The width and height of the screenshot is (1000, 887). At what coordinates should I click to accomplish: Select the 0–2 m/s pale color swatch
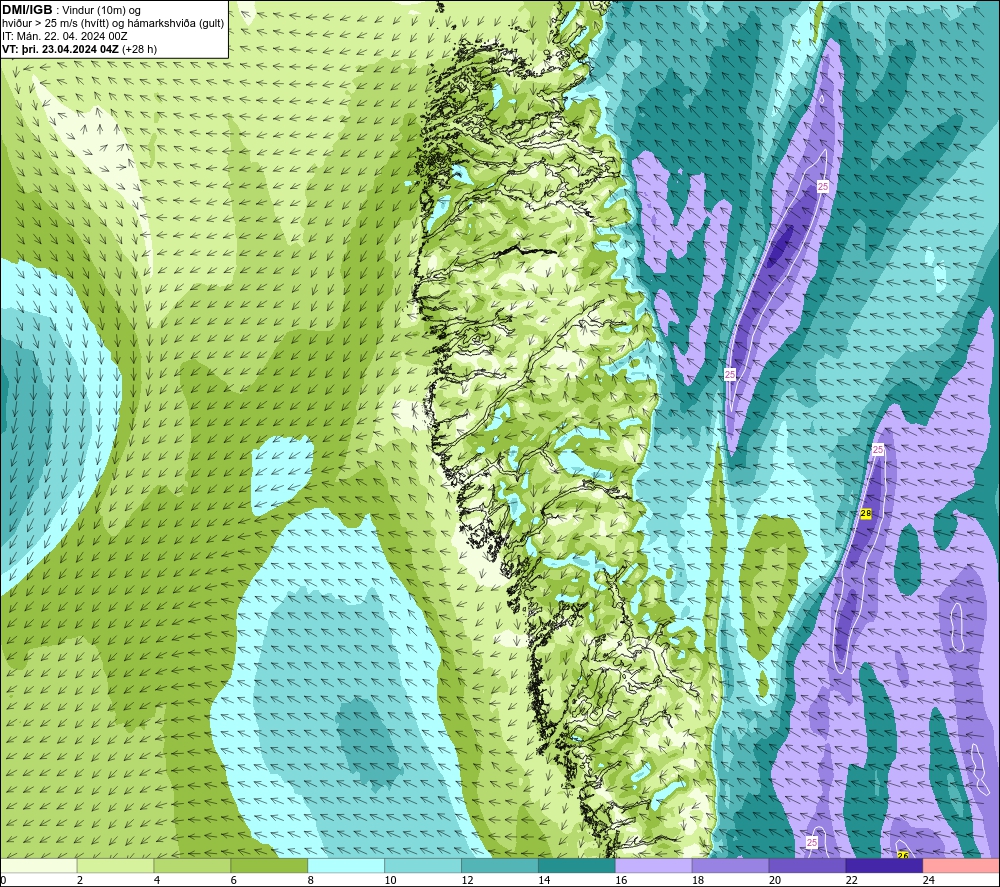click(x=38, y=866)
